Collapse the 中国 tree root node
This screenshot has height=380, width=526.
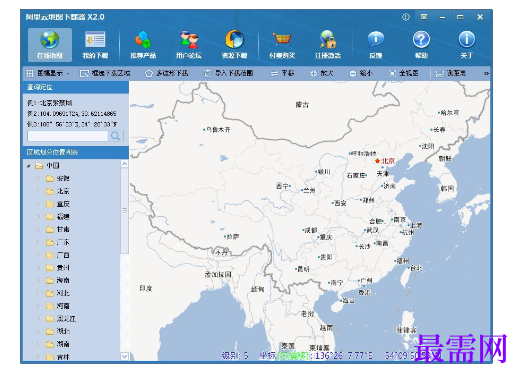pos(29,166)
